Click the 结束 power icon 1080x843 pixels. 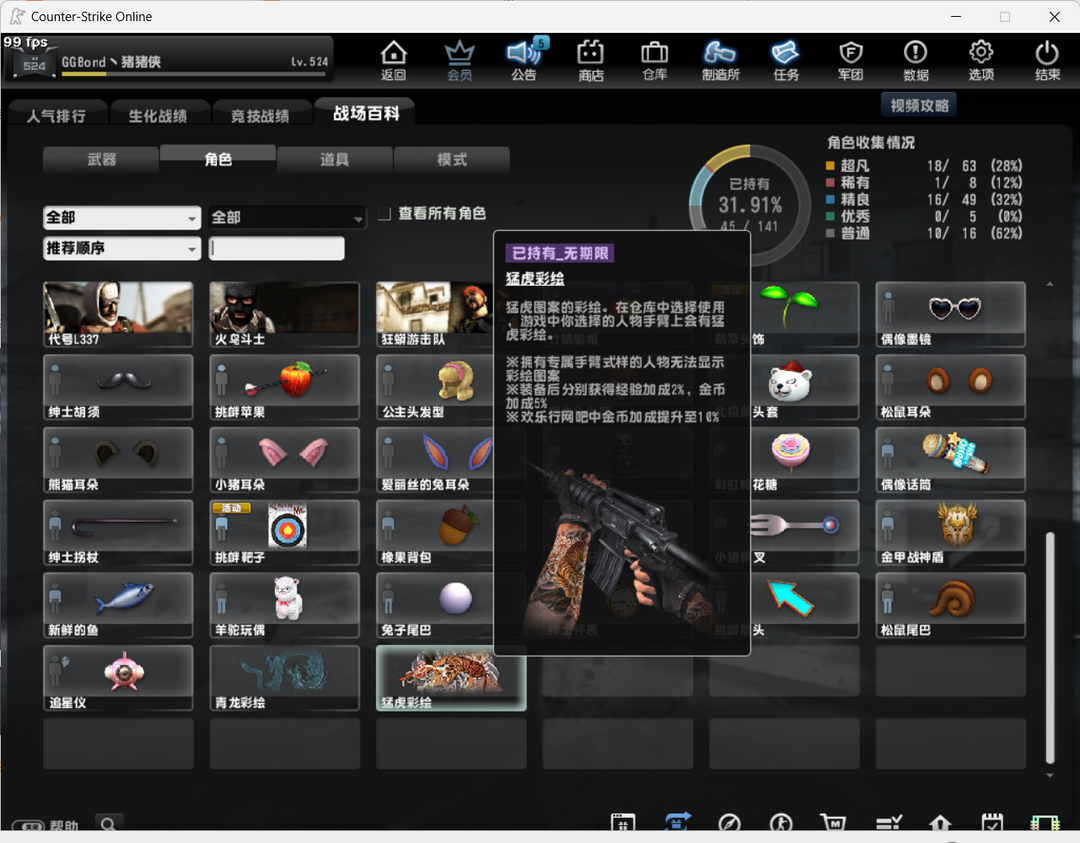click(x=1047, y=61)
